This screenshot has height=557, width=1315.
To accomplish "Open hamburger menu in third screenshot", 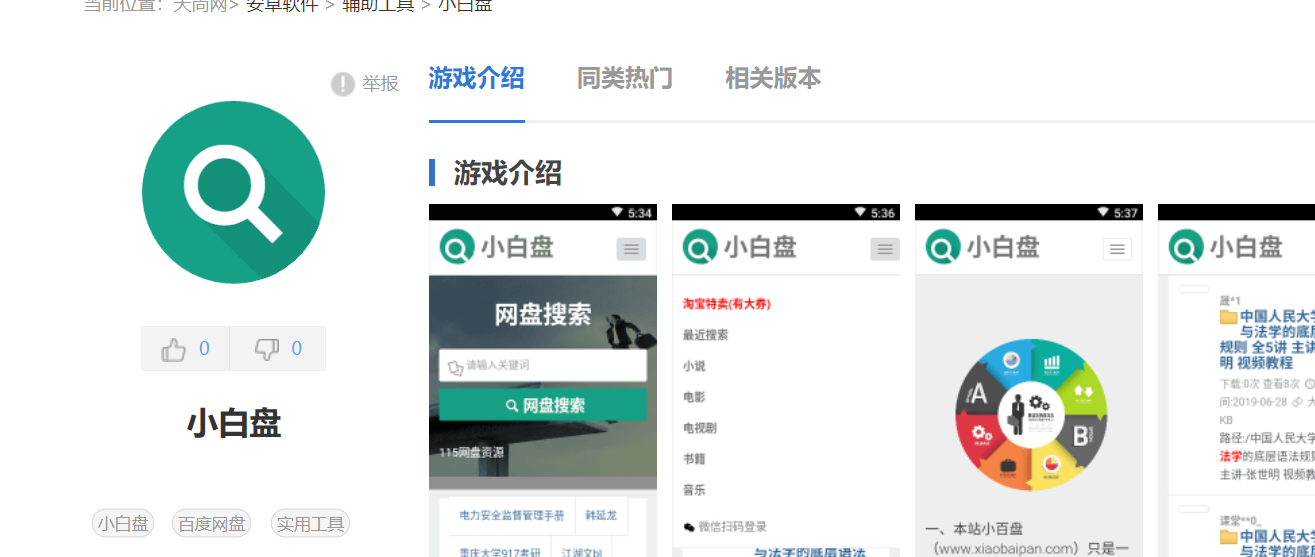I will pos(1117,249).
